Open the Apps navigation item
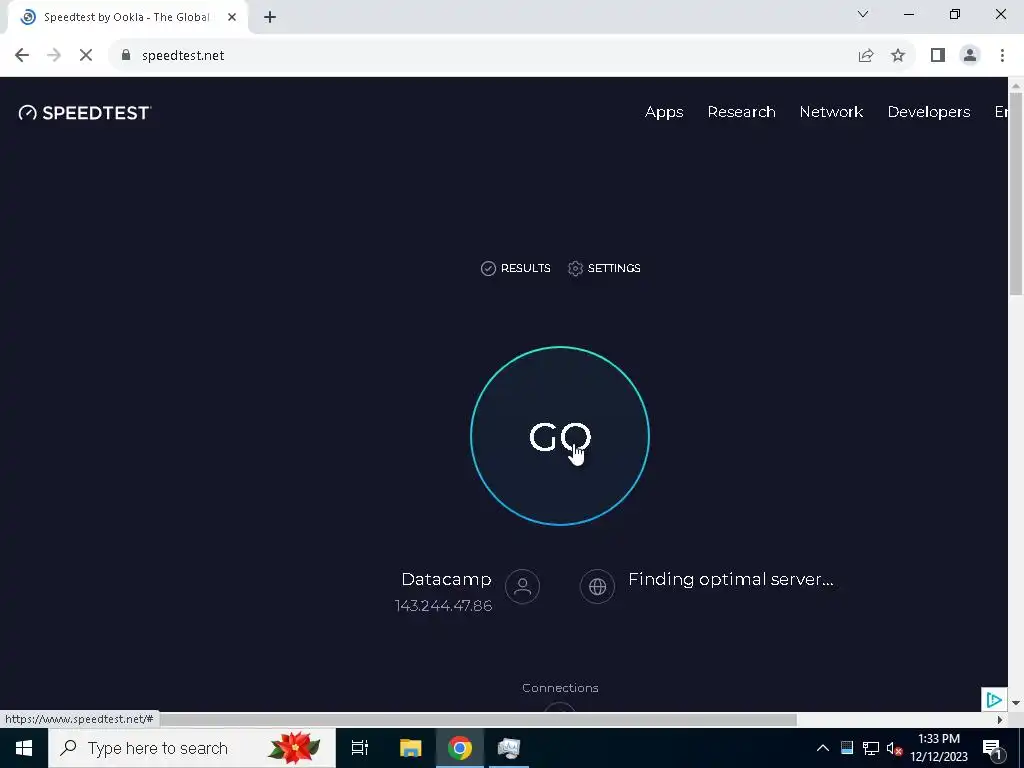Image resolution: width=1024 pixels, height=768 pixels. coord(664,112)
